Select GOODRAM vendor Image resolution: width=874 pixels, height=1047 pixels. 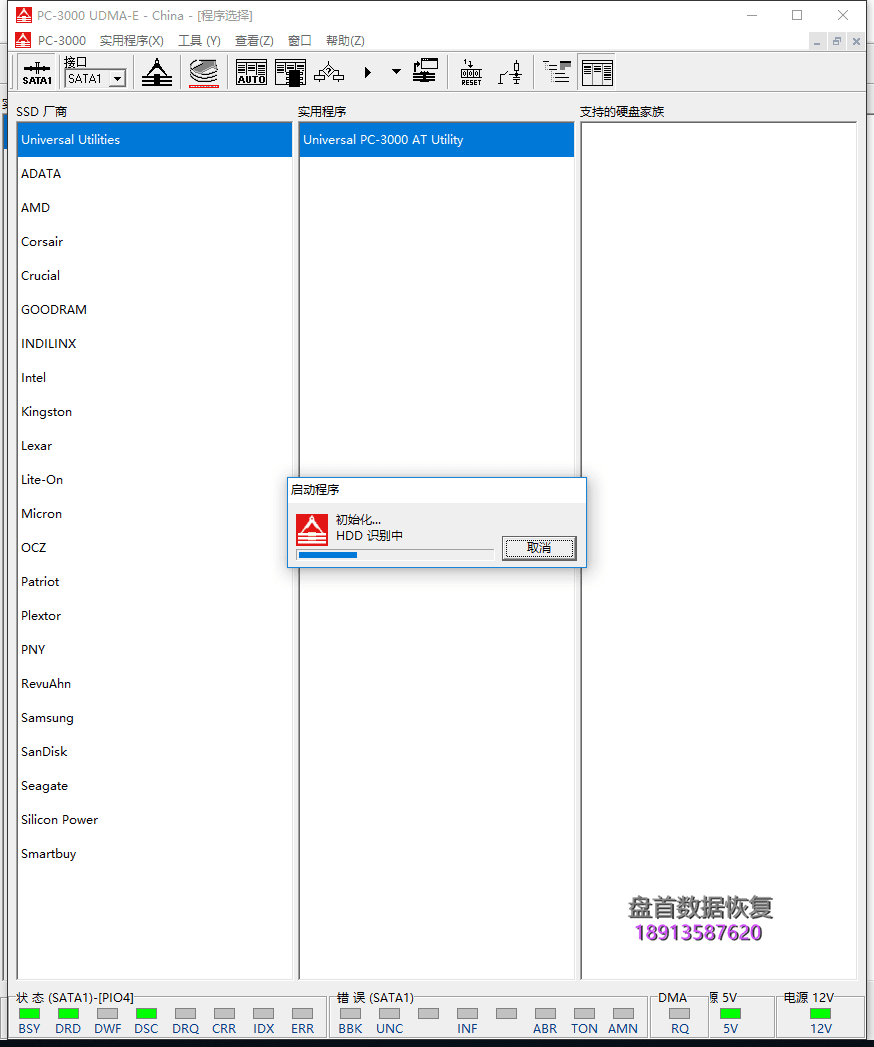[154, 310]
